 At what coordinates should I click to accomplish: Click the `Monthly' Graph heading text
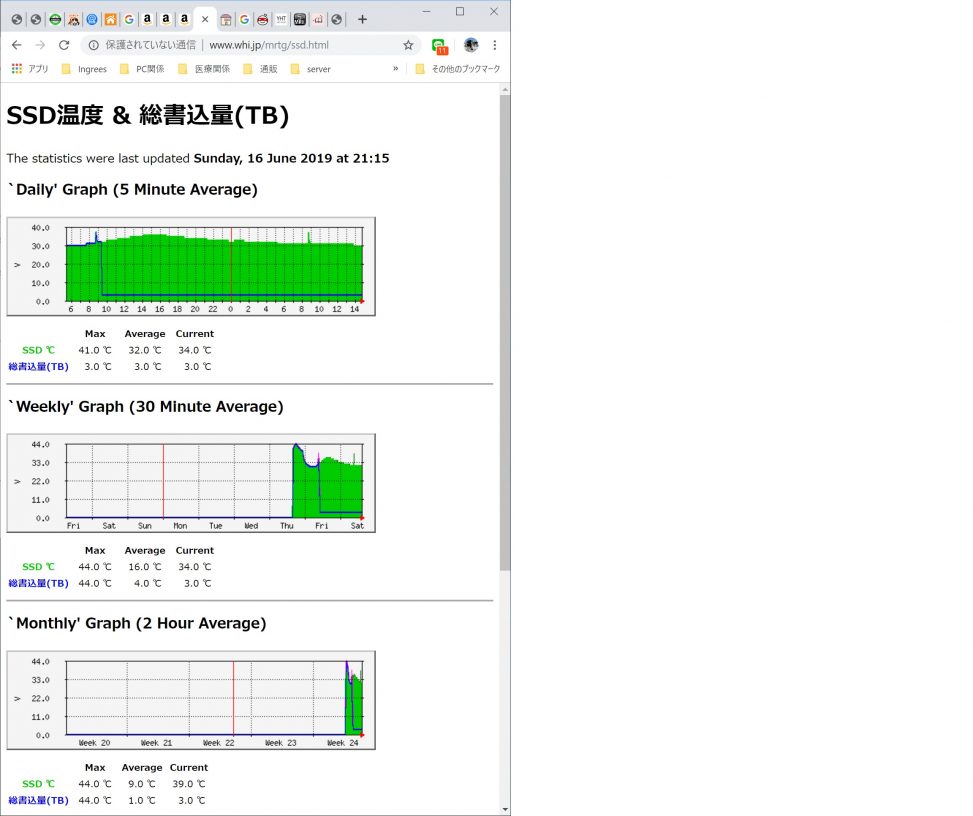tap(137, 623)
